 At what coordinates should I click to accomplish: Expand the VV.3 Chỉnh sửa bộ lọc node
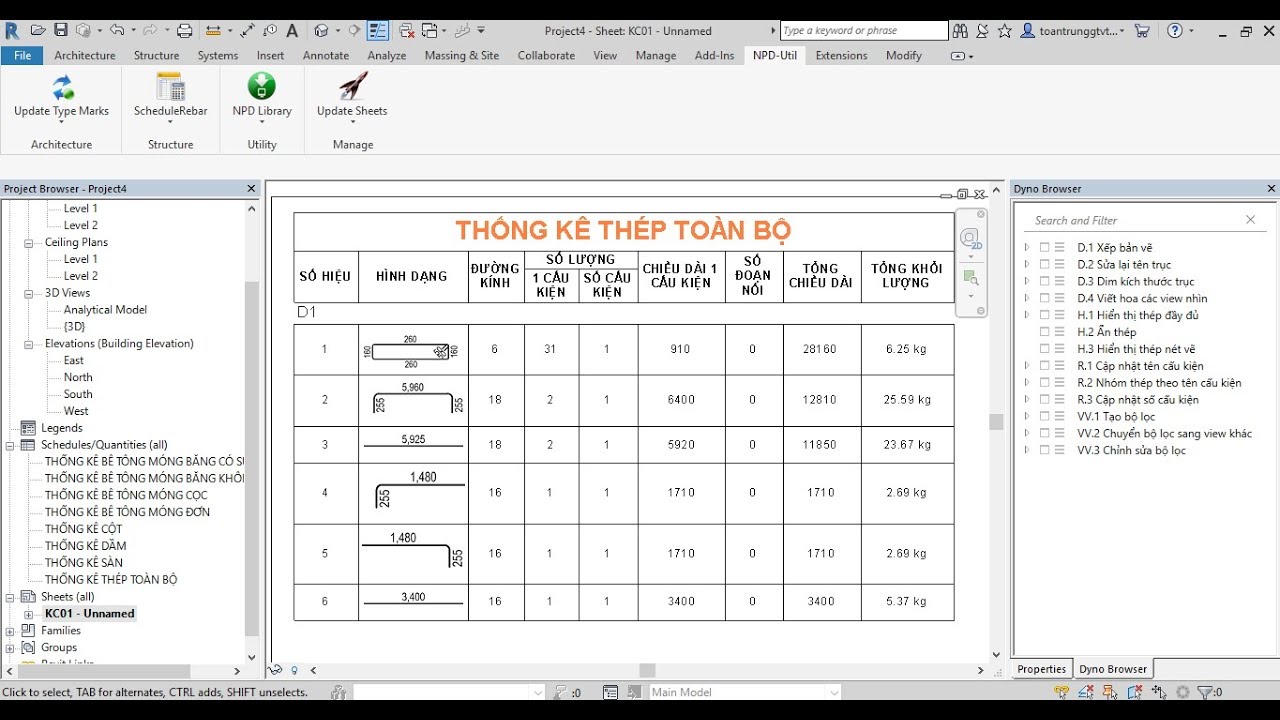coord(1026,450)
